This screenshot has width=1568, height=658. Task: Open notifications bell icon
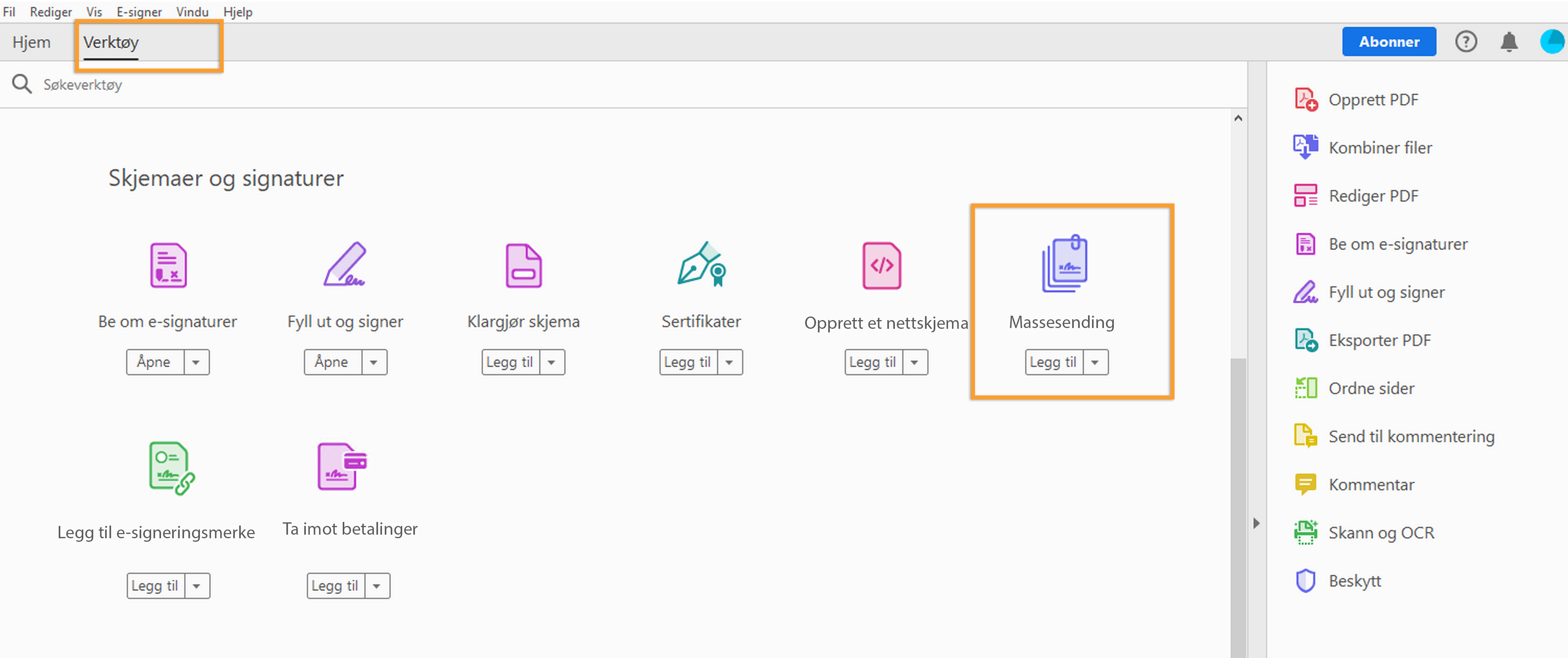click(1509, 42)
